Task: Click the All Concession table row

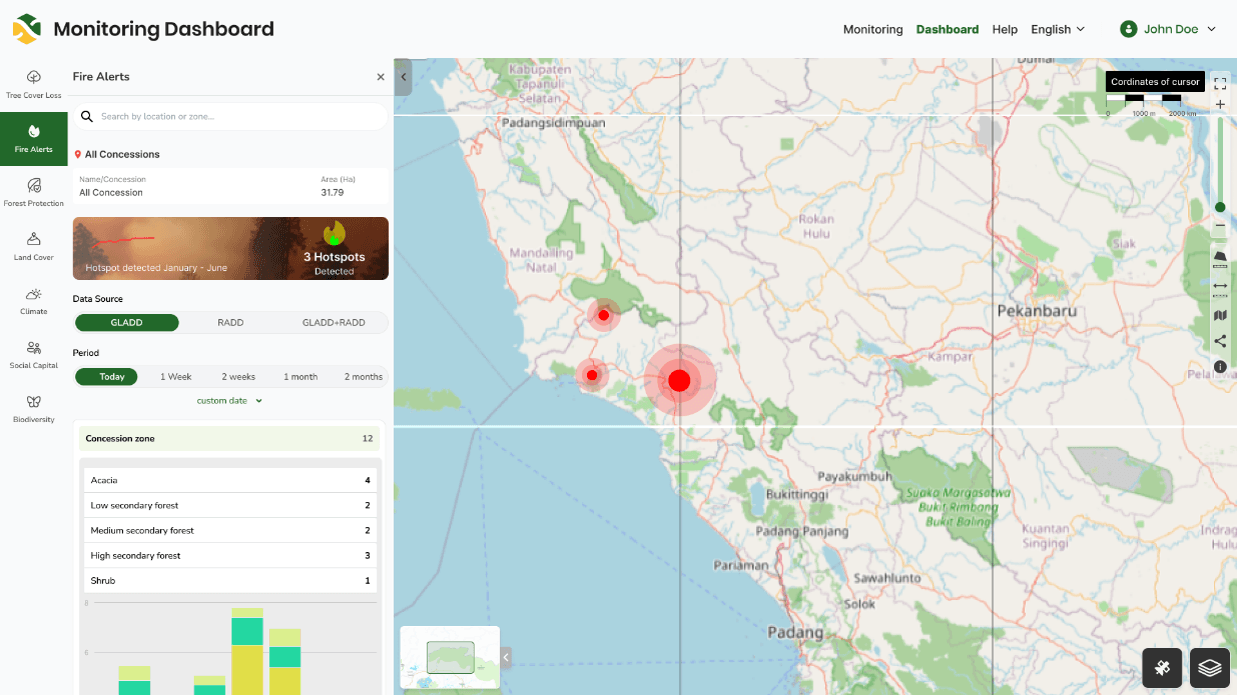Action: (231, 186)
